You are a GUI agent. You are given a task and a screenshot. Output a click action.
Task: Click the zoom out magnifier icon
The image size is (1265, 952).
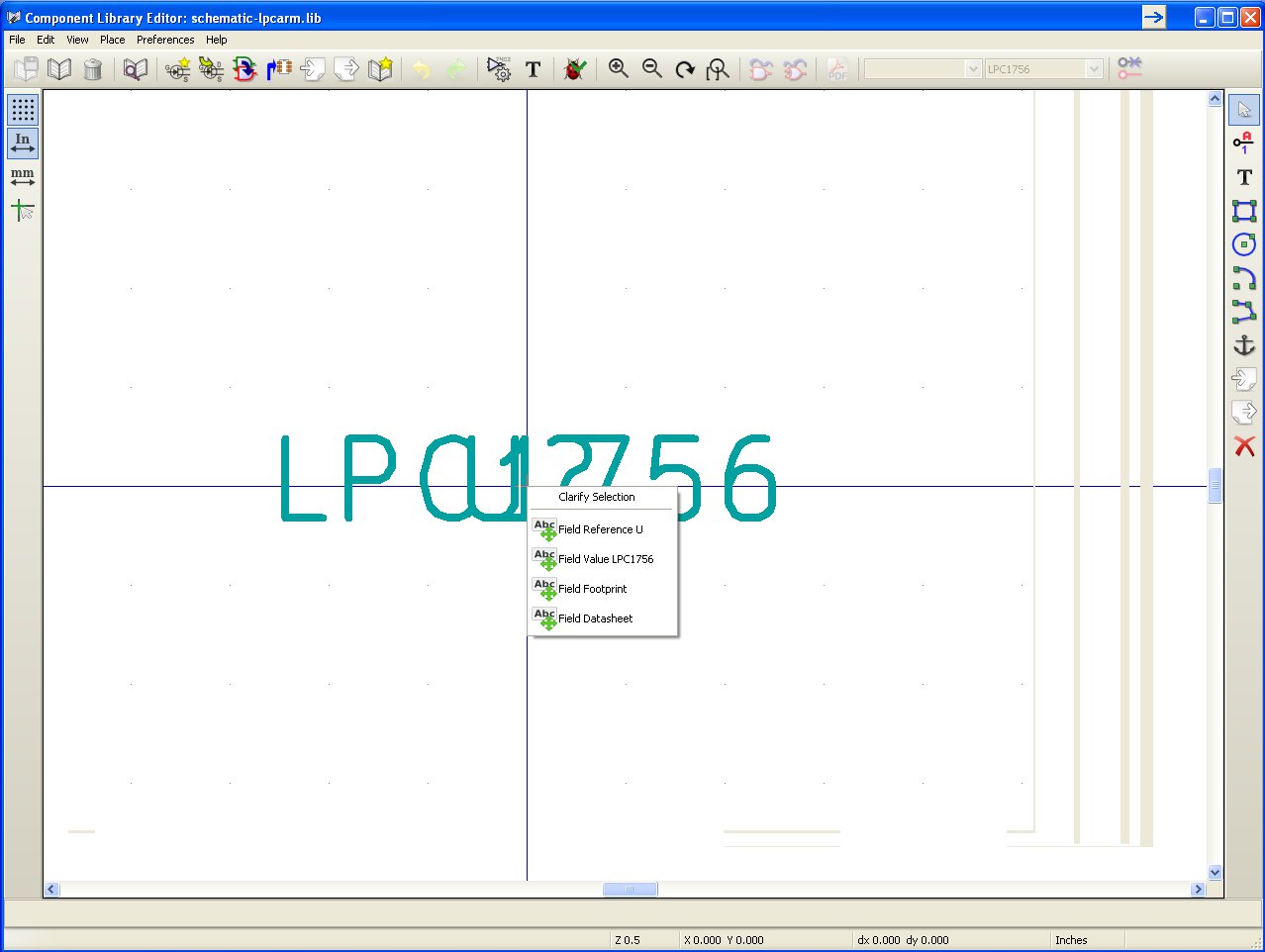click(x=652, y=68)
